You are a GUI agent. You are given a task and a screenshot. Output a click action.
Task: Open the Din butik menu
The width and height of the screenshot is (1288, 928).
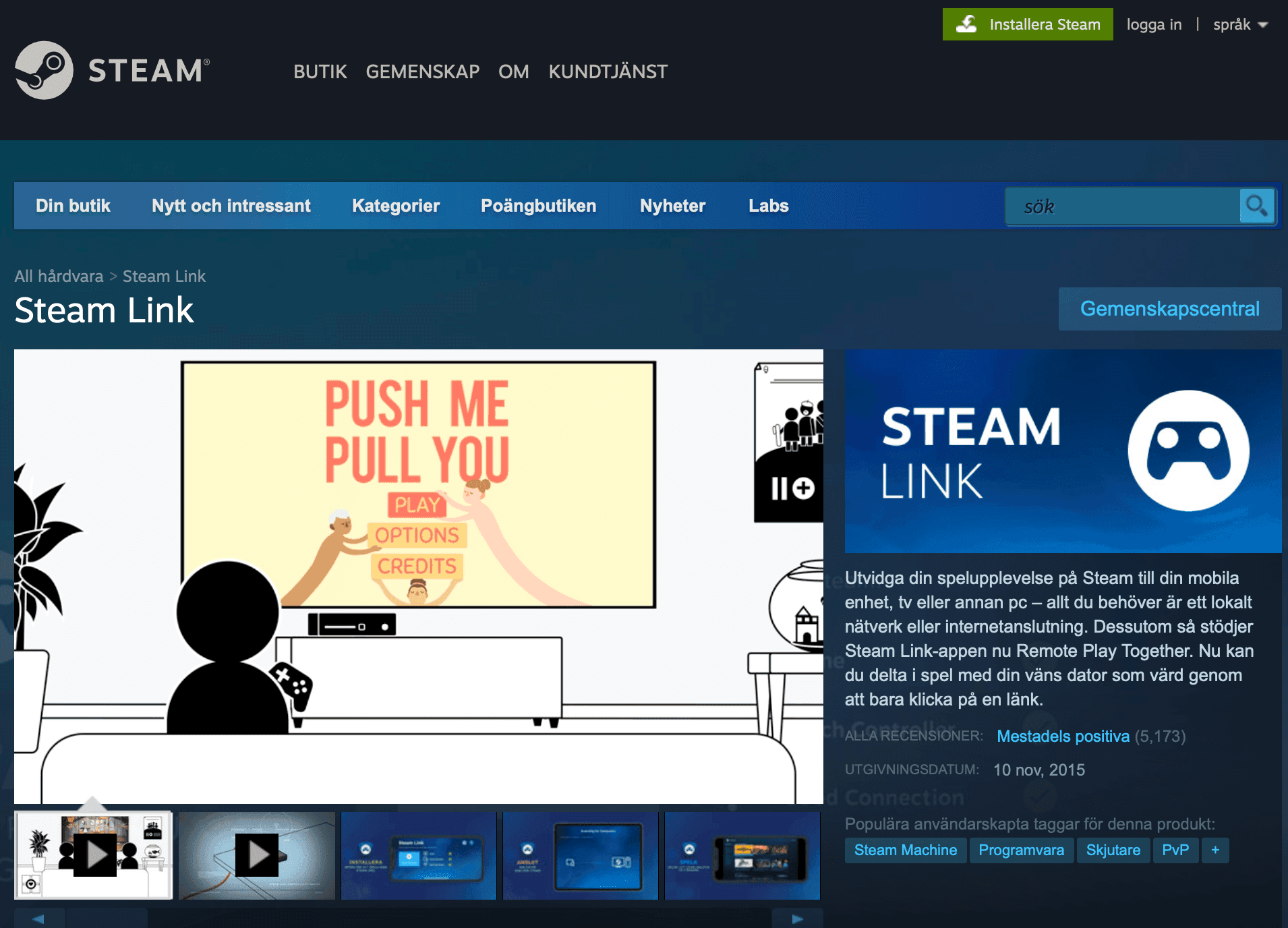pos(73,206)
